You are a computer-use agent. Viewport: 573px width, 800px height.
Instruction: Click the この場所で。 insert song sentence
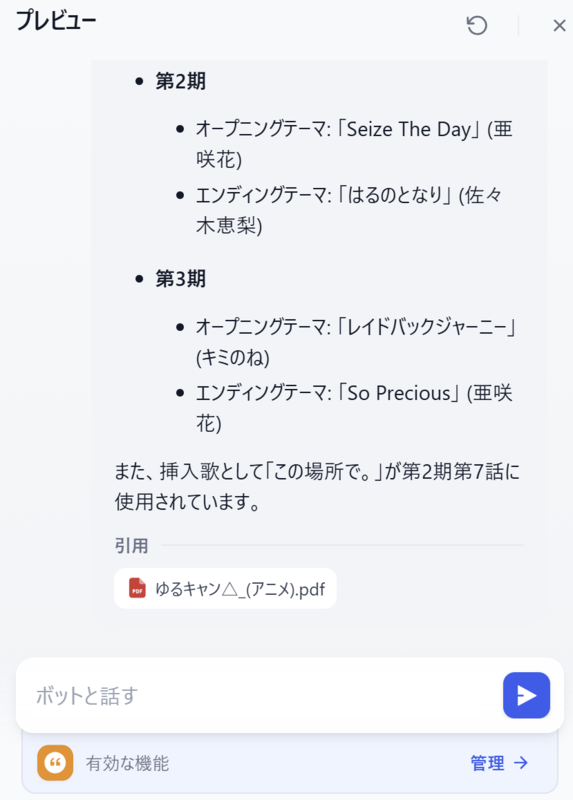tap(317, 486)
